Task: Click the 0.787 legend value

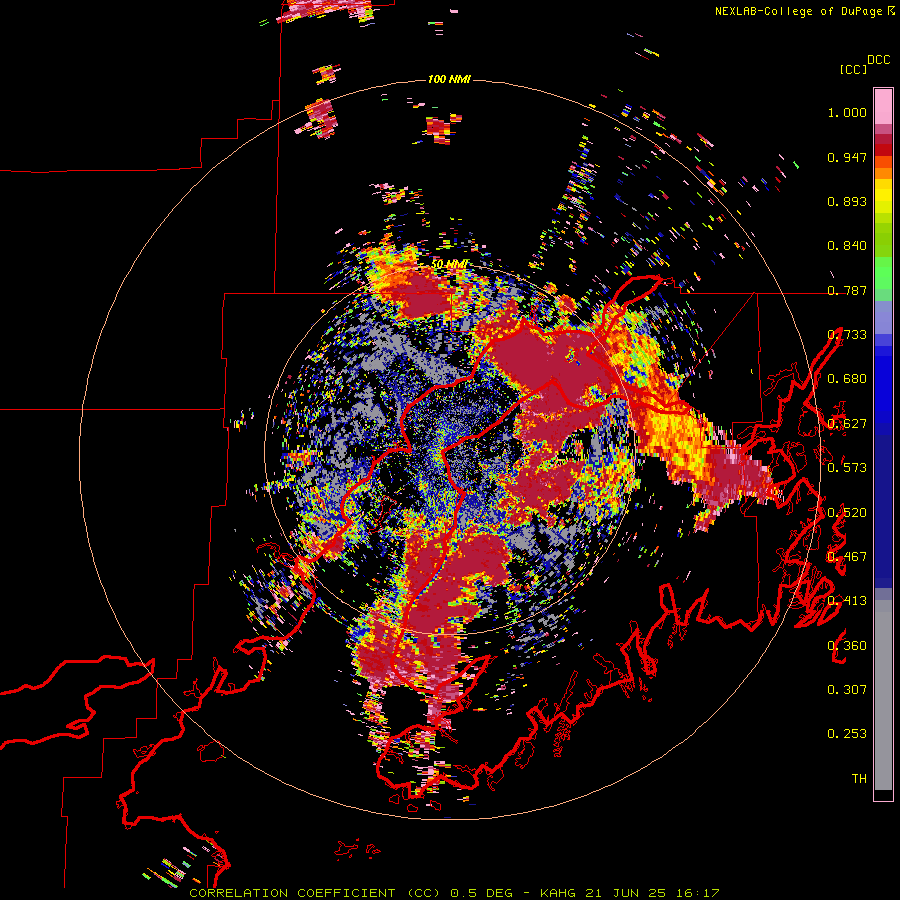Action: point(847,290)
